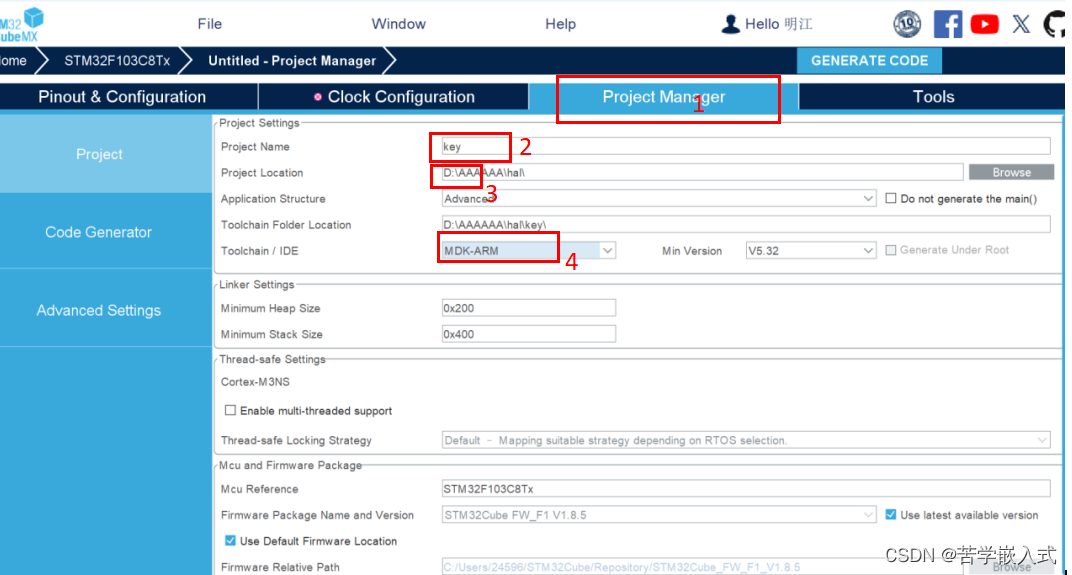This screenshot has height=575, width=1072.
Task: Click Untitled - Project Manager breadcrumb
Action: (x=292, y=61)
